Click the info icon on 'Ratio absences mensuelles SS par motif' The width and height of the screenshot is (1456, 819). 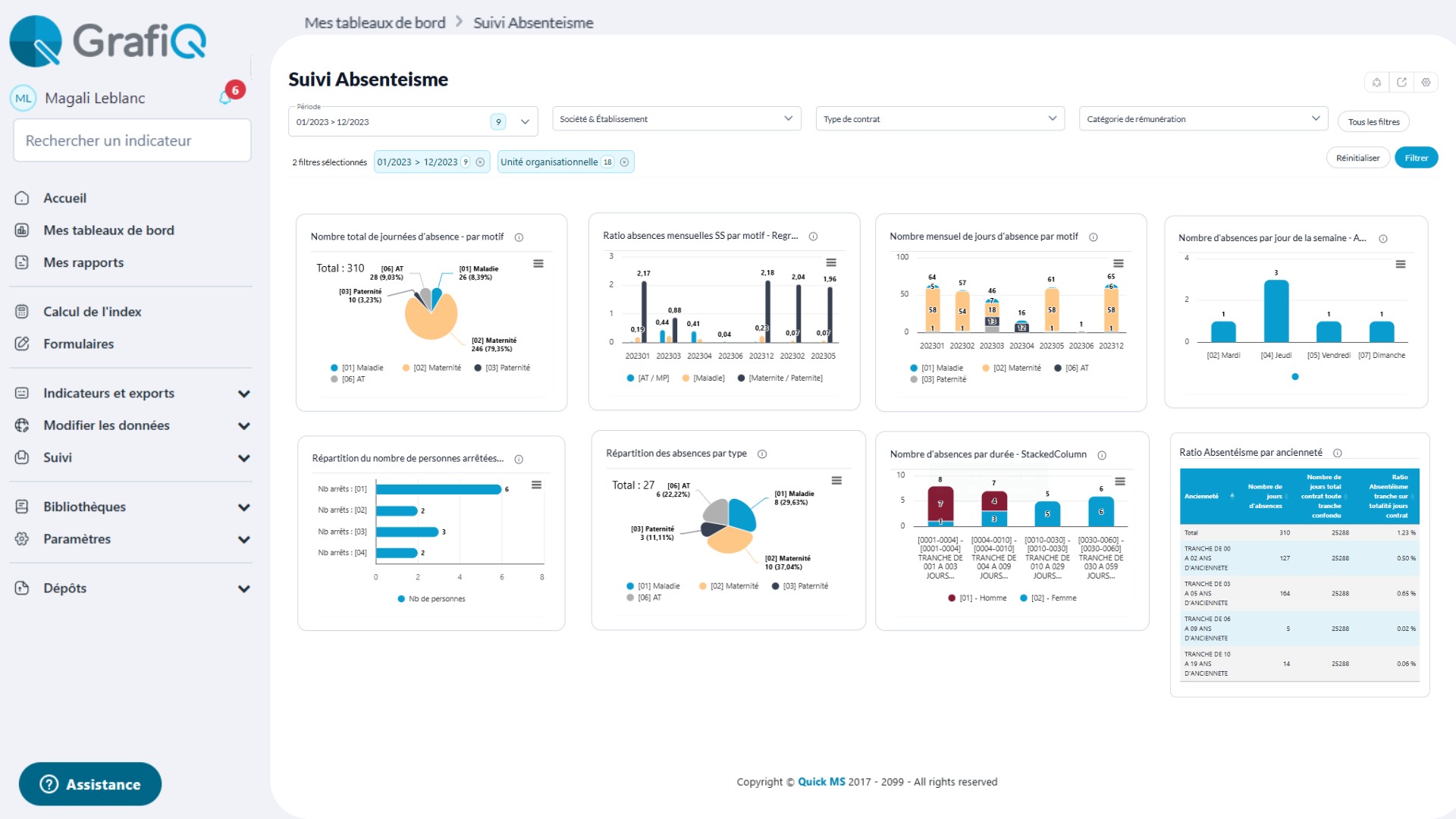(x=813, y=236)
